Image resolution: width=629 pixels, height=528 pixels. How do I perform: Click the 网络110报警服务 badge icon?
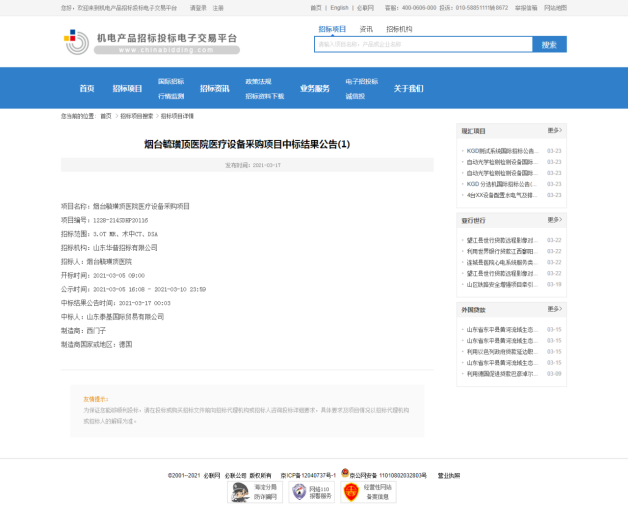pos(298,491)
